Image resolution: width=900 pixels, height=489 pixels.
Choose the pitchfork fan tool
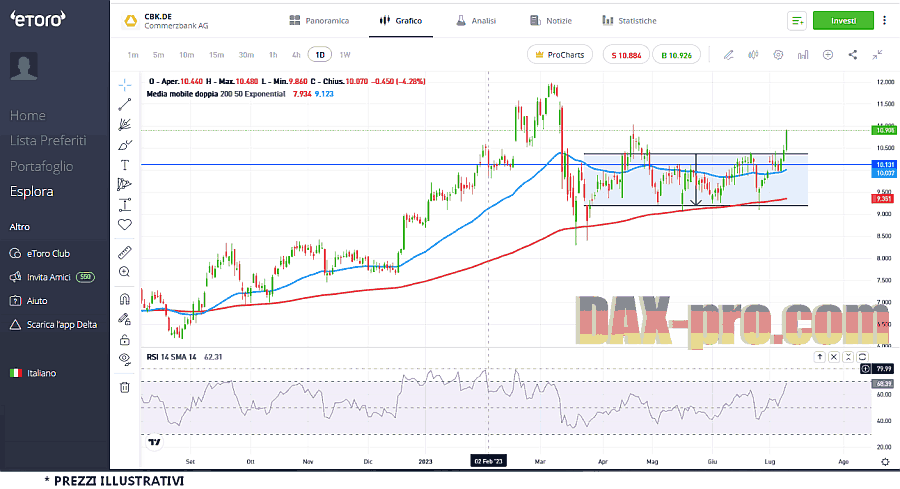tap(125, 125)
